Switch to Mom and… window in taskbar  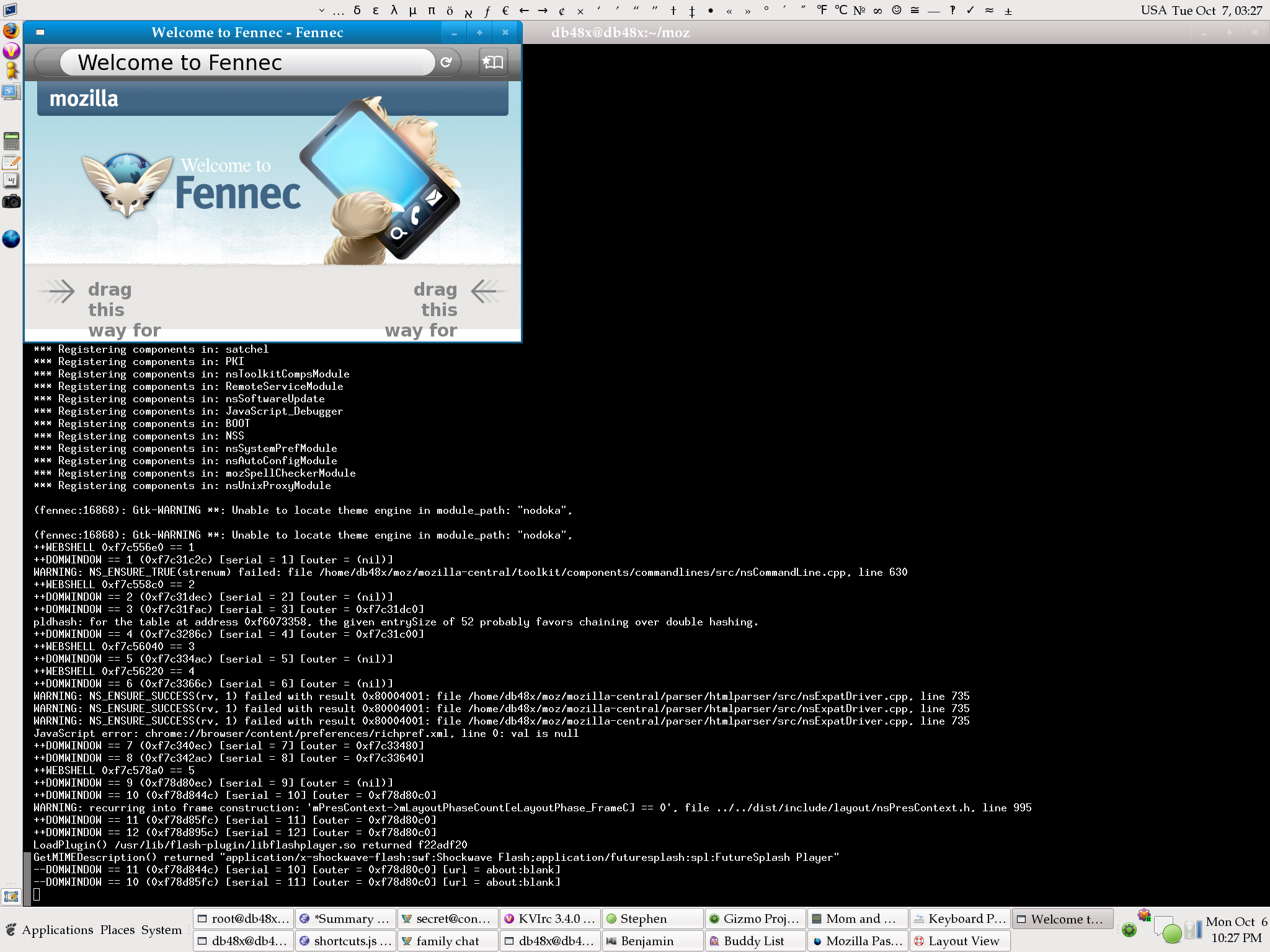(858, 919)
